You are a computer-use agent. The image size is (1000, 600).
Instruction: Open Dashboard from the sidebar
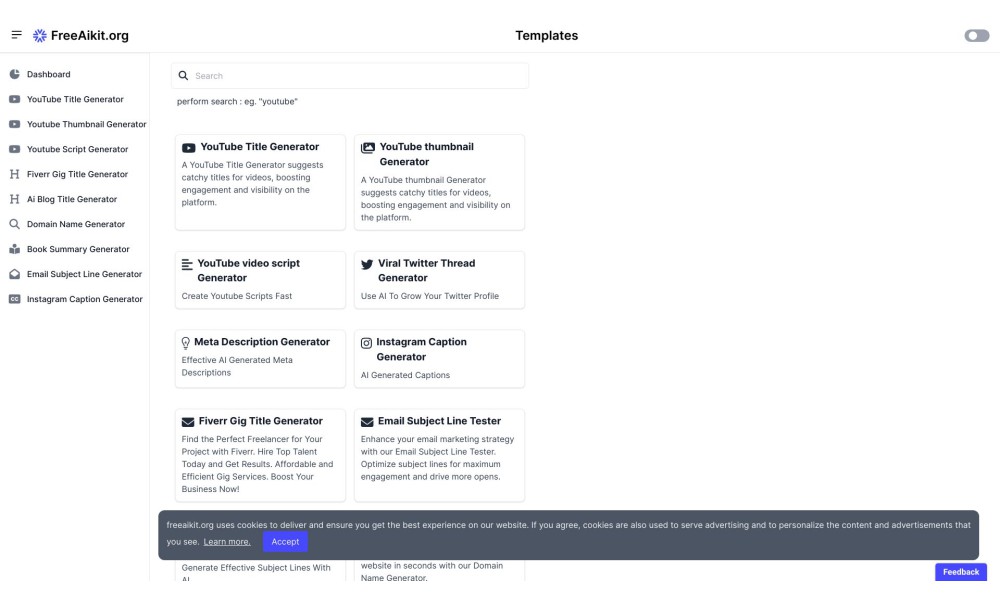coord(48,74)
